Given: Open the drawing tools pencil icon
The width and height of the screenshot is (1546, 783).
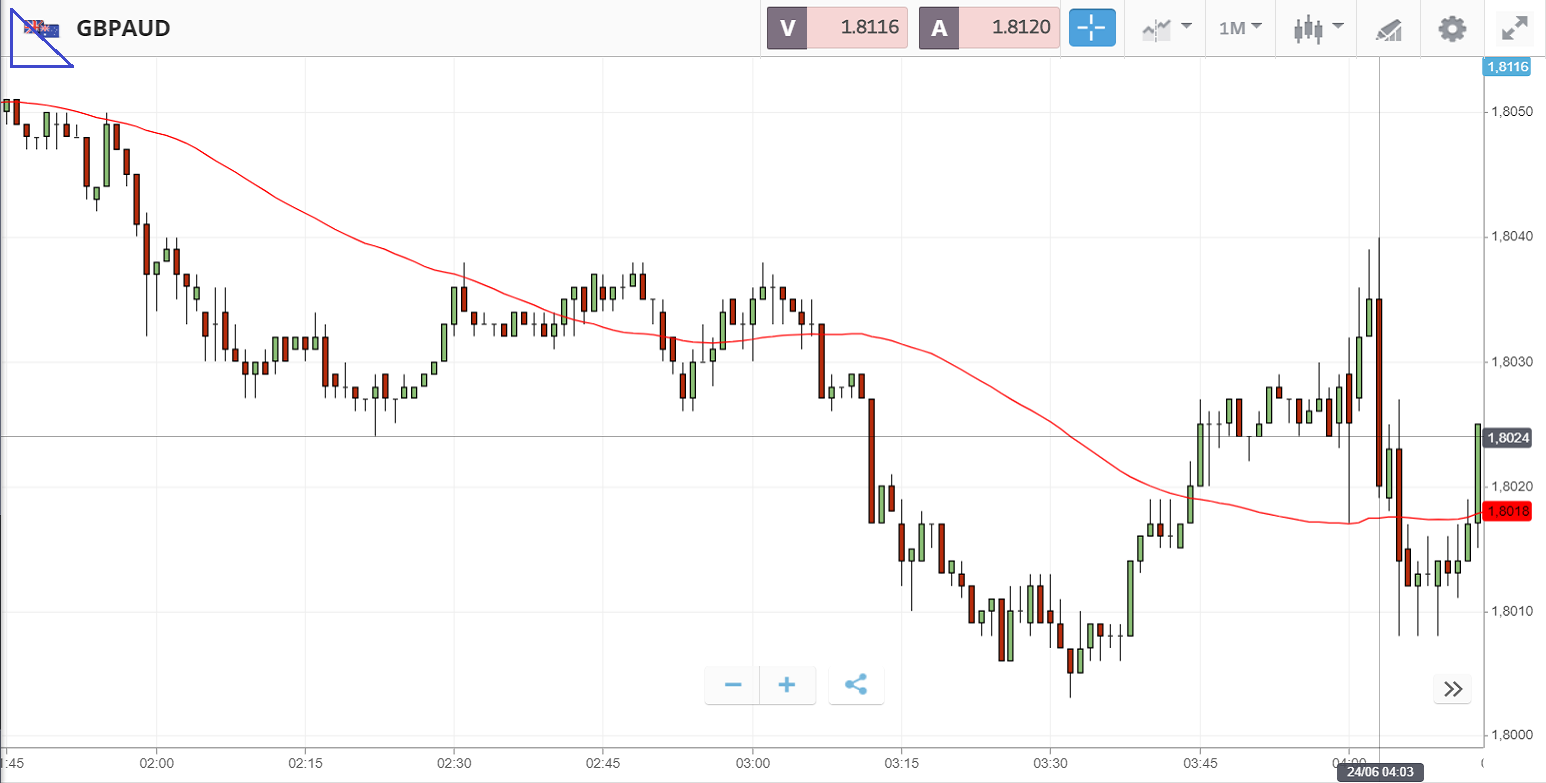Looking at the screenshot, I should [x=1389, y=28].
